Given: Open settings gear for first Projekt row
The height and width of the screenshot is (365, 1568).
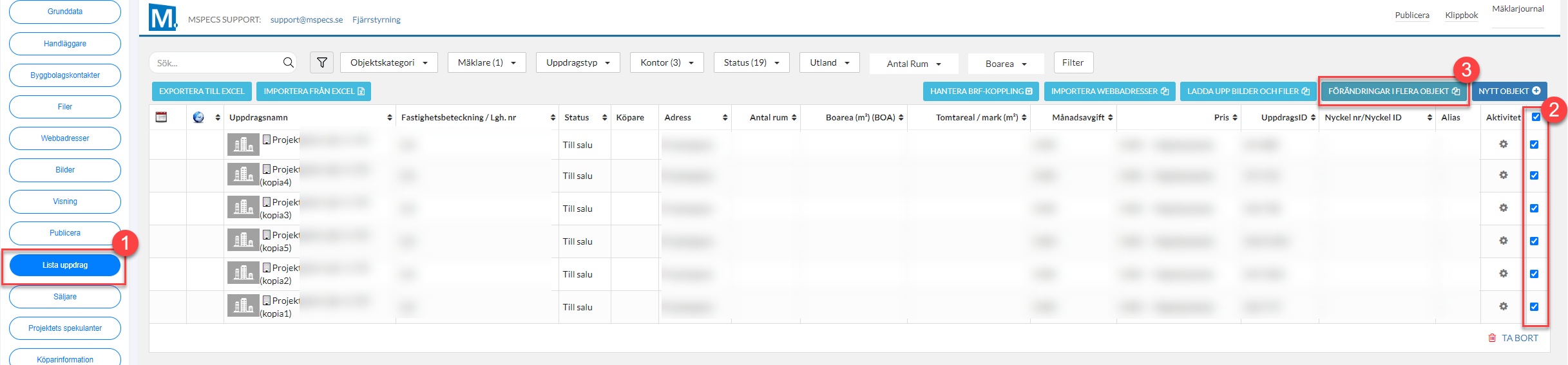Looking at the screenshot, I should click(x=1503, y=144).
